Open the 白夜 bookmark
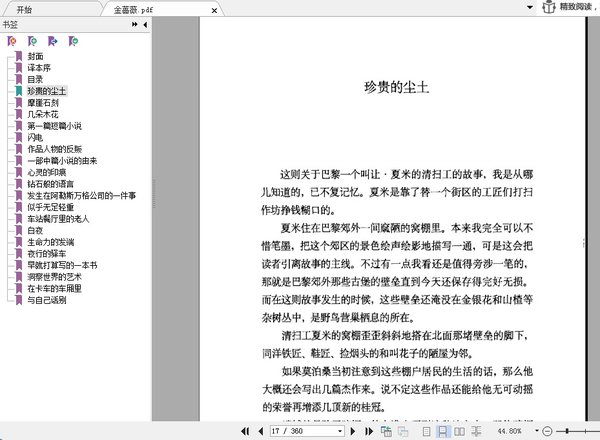Screen dimensions: 600x440 click(35, 231)
